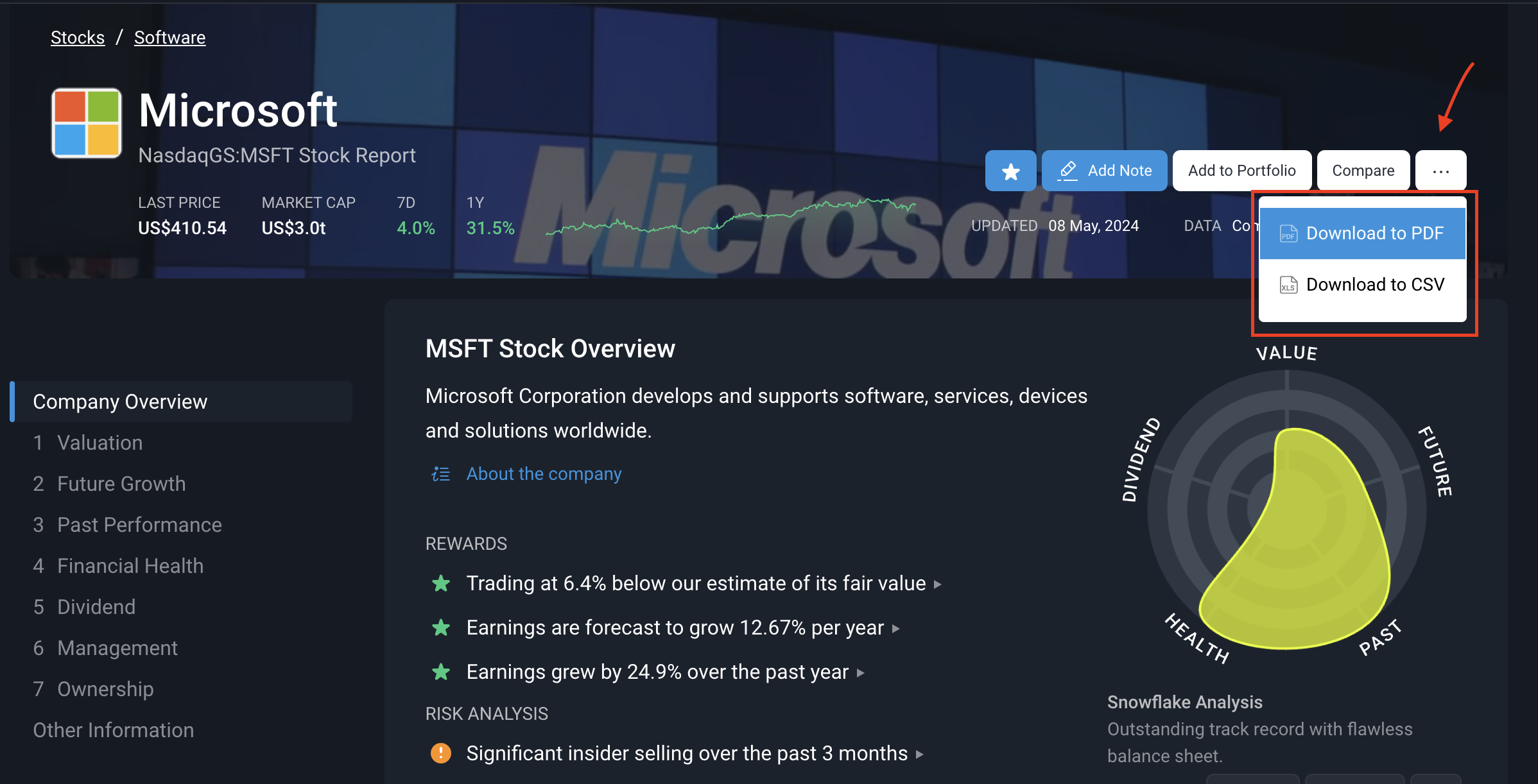This screenshot has width=1538, height=784.
Task: Click the updated date 08 May, 2024
Action: coord(1093,226)
